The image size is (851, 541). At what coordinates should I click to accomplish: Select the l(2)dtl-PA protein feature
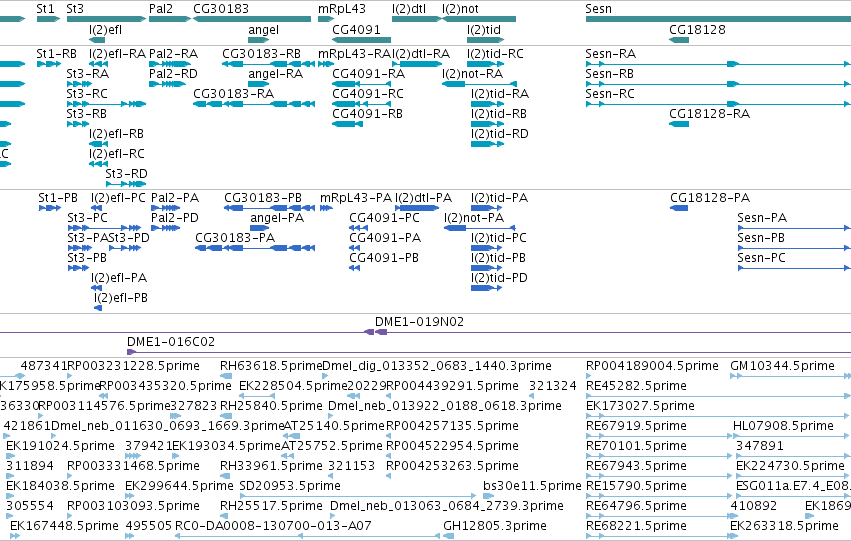[417, 208]
